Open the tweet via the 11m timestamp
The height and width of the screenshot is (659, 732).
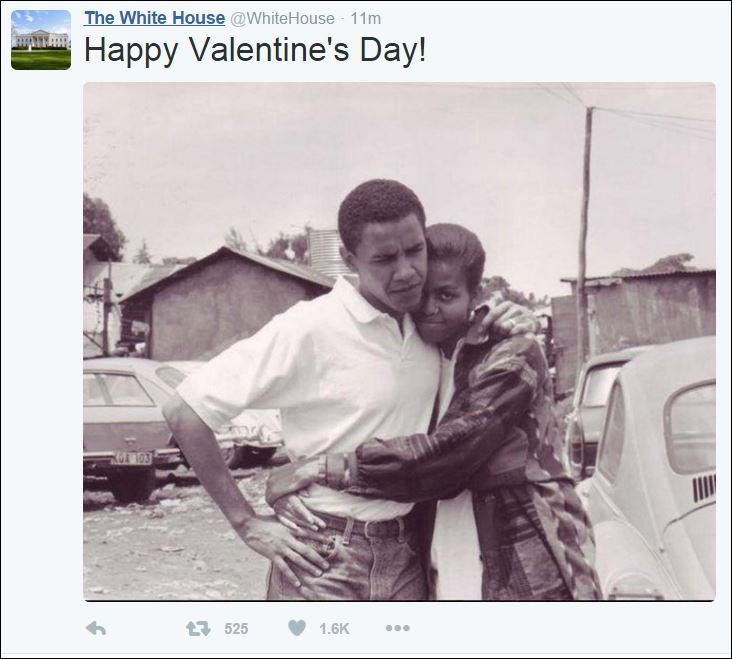click(x=366, y=18)
